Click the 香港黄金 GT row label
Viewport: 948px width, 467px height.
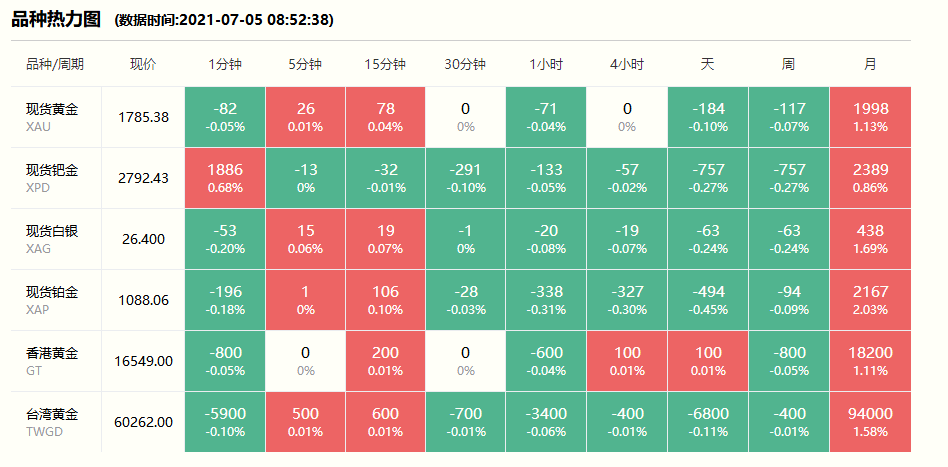coord(52,360)
